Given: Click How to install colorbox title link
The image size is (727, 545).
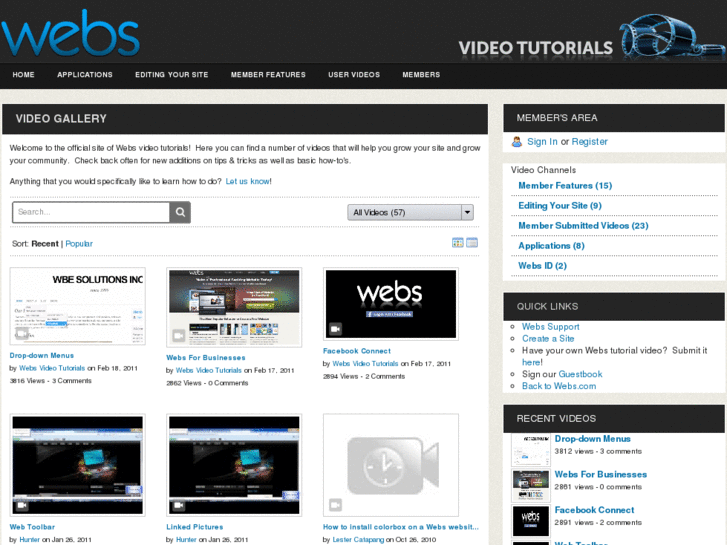Looking at the screenshot, I should point(401,527).
